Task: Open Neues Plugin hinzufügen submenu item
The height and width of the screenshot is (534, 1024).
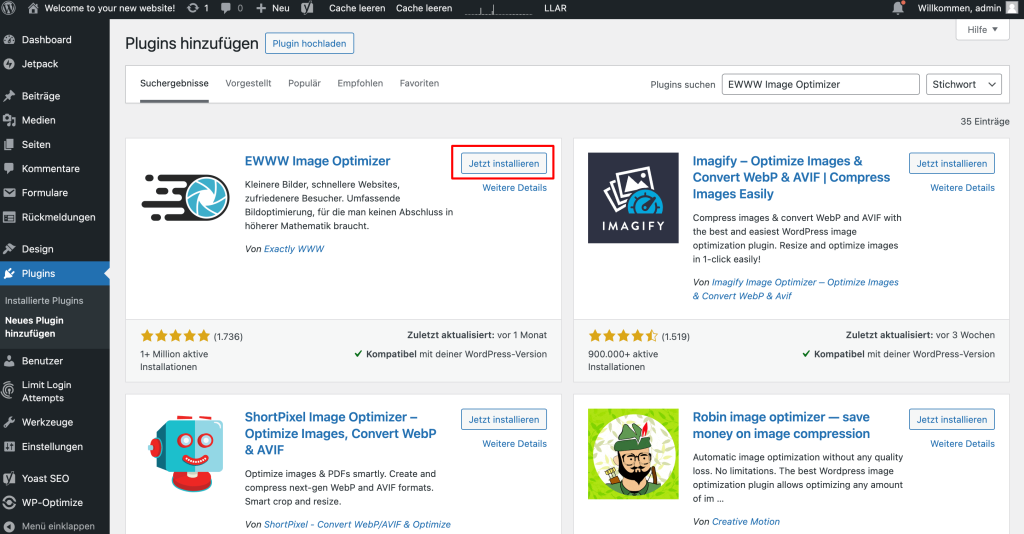Action: pyautogui.click(x=34, y=327)
